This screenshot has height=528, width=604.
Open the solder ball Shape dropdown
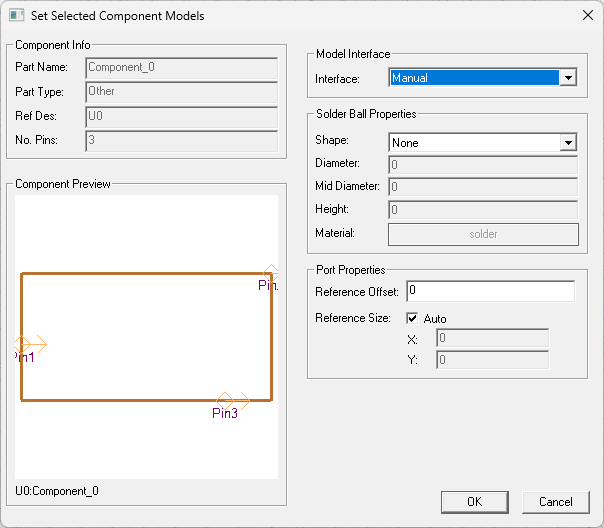(x=483, y=143)
